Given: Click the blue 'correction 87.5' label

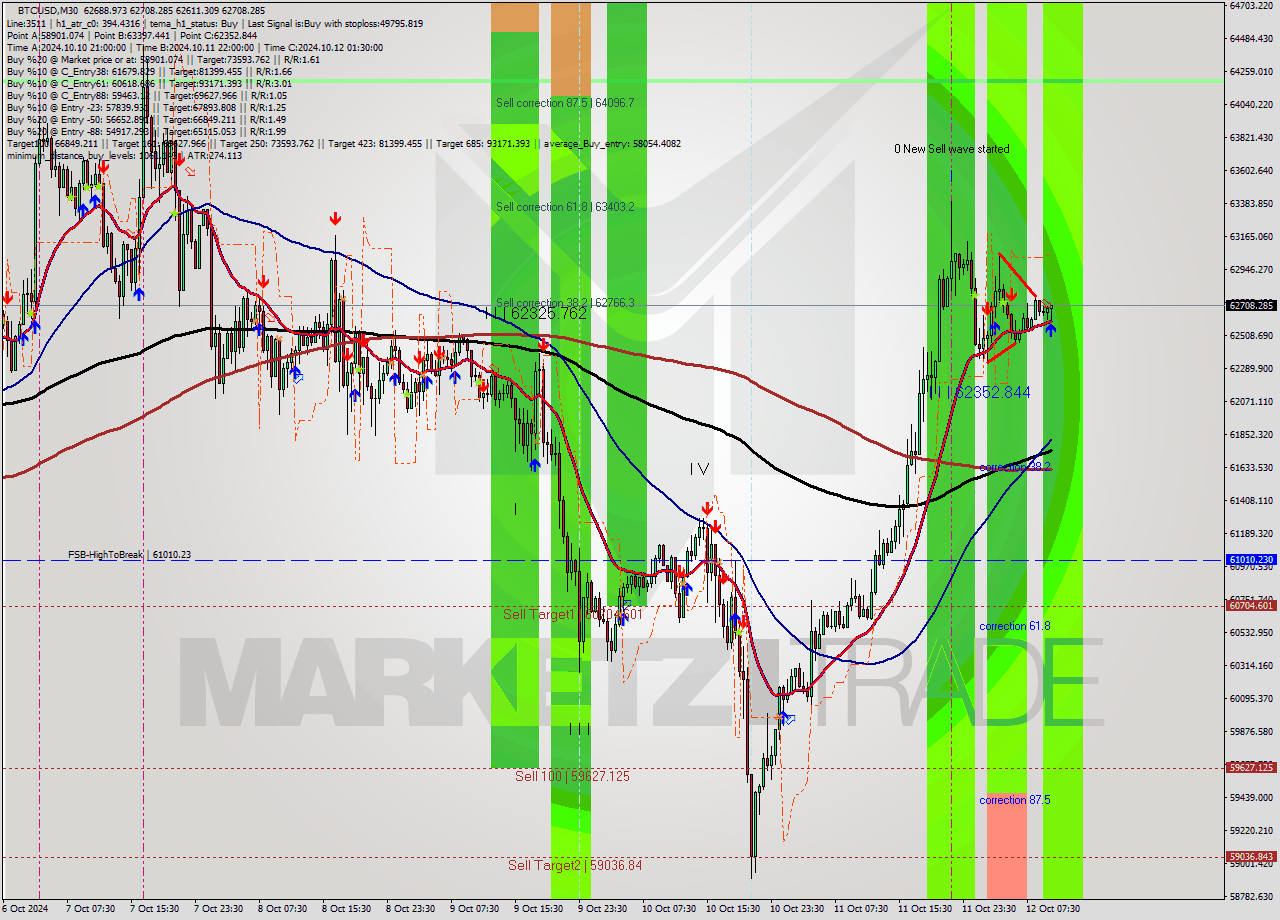Looking at the screenshot, I should tap(1015, 800).
